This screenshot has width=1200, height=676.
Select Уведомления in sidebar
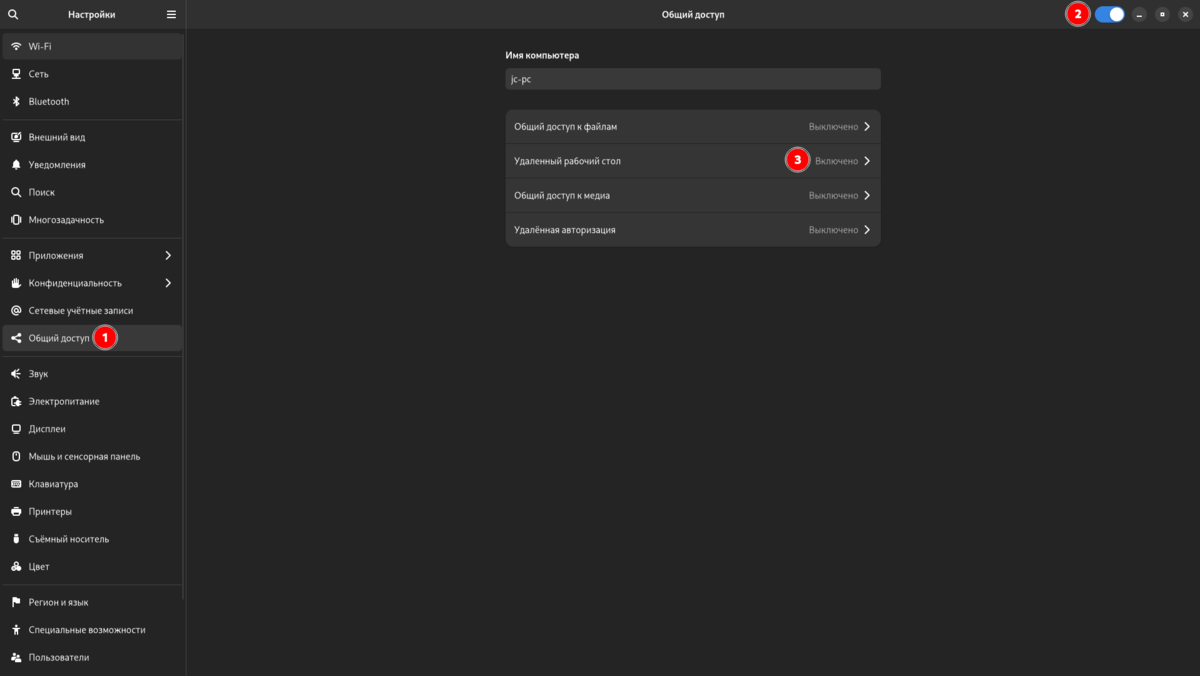pyautogui.click(x=92, y=164)
